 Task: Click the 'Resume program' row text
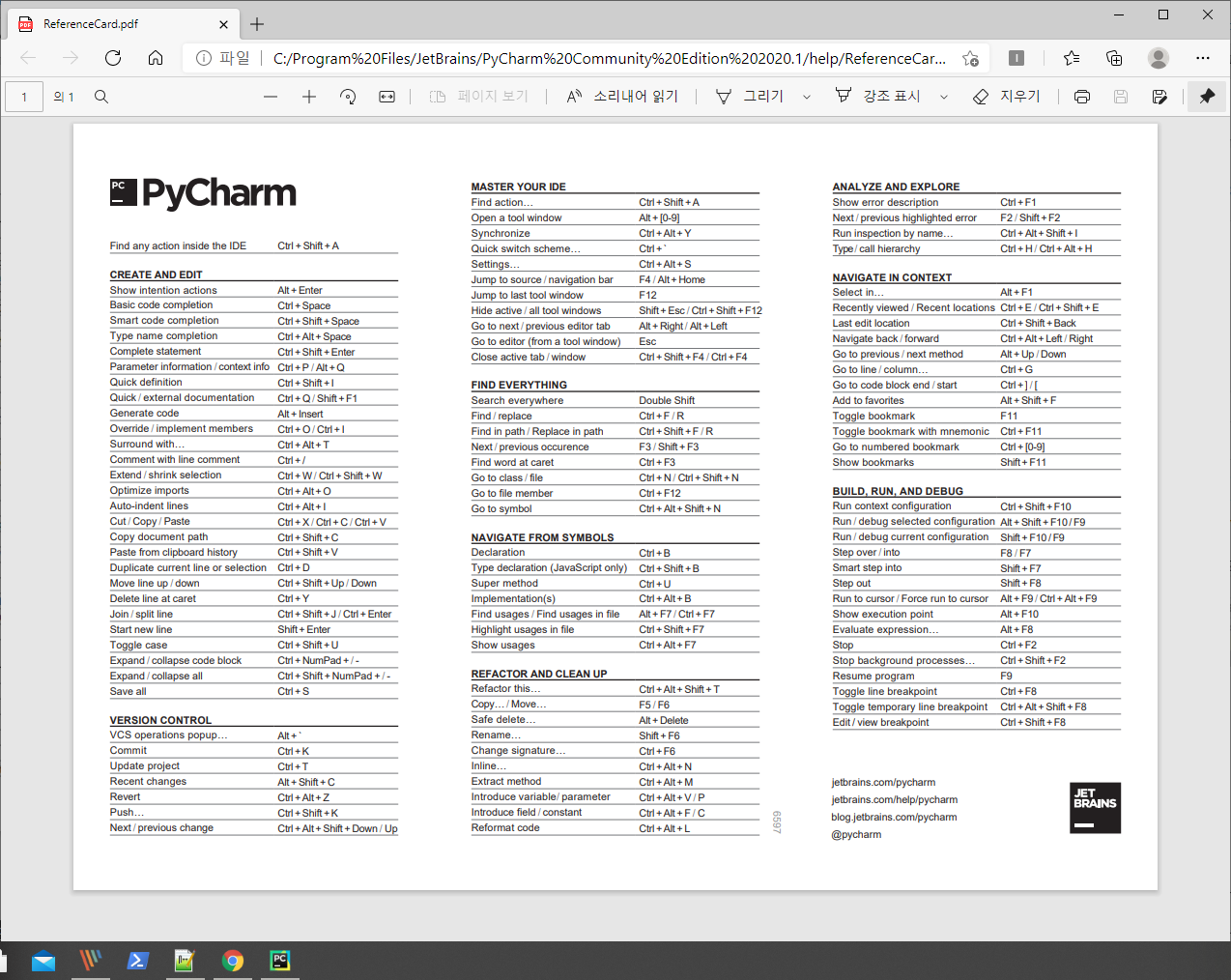[x=873, y=677]
